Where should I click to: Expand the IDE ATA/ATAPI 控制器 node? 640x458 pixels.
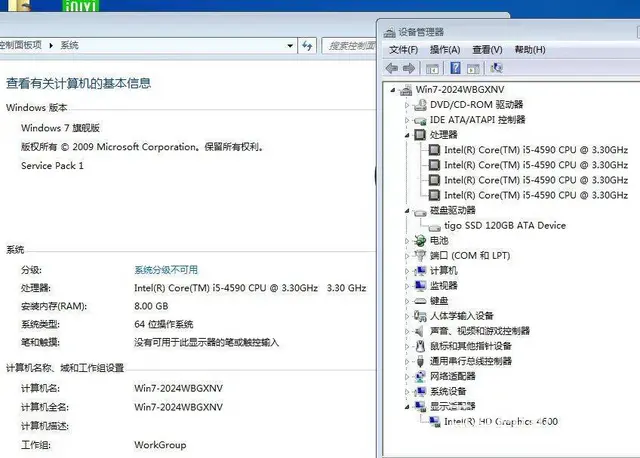(407, 120)
